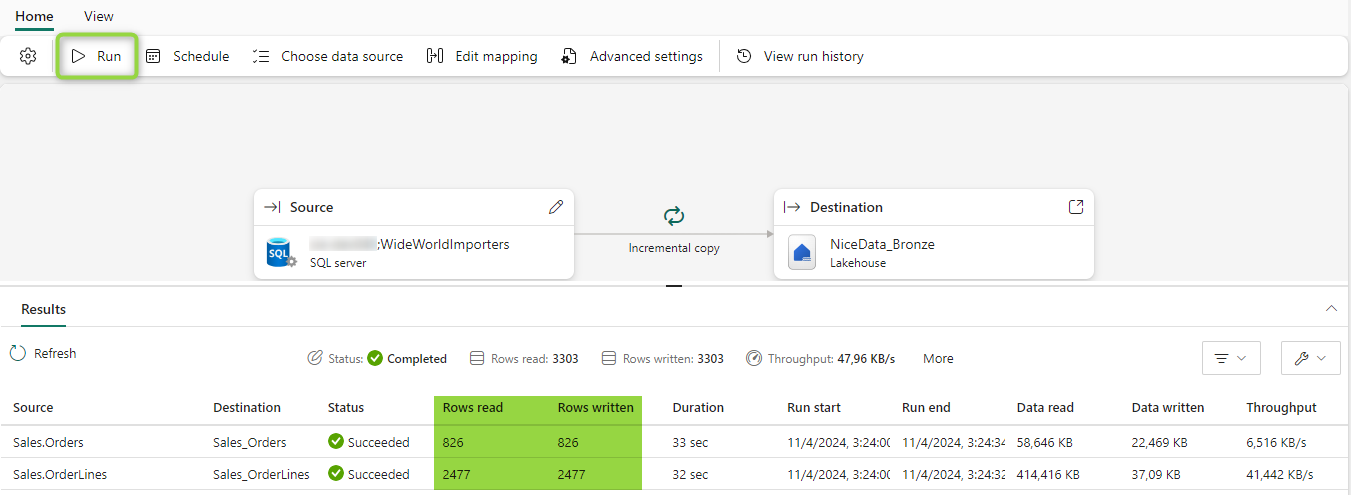The width and height of the screenshot is (1351, 495).
Task: Click the Status column header
Action: [346, 407]
